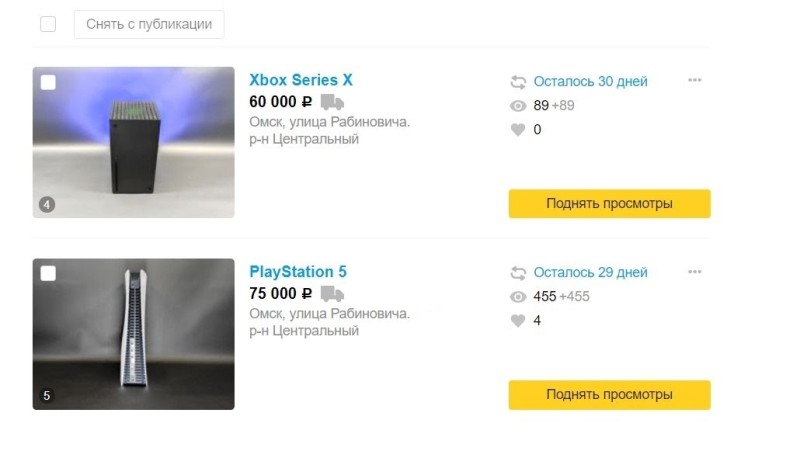Click 'Поднять просмотры' for the PlayStation 5
The height and width of the screenshot is (472, 800).
tap(609, 394)
